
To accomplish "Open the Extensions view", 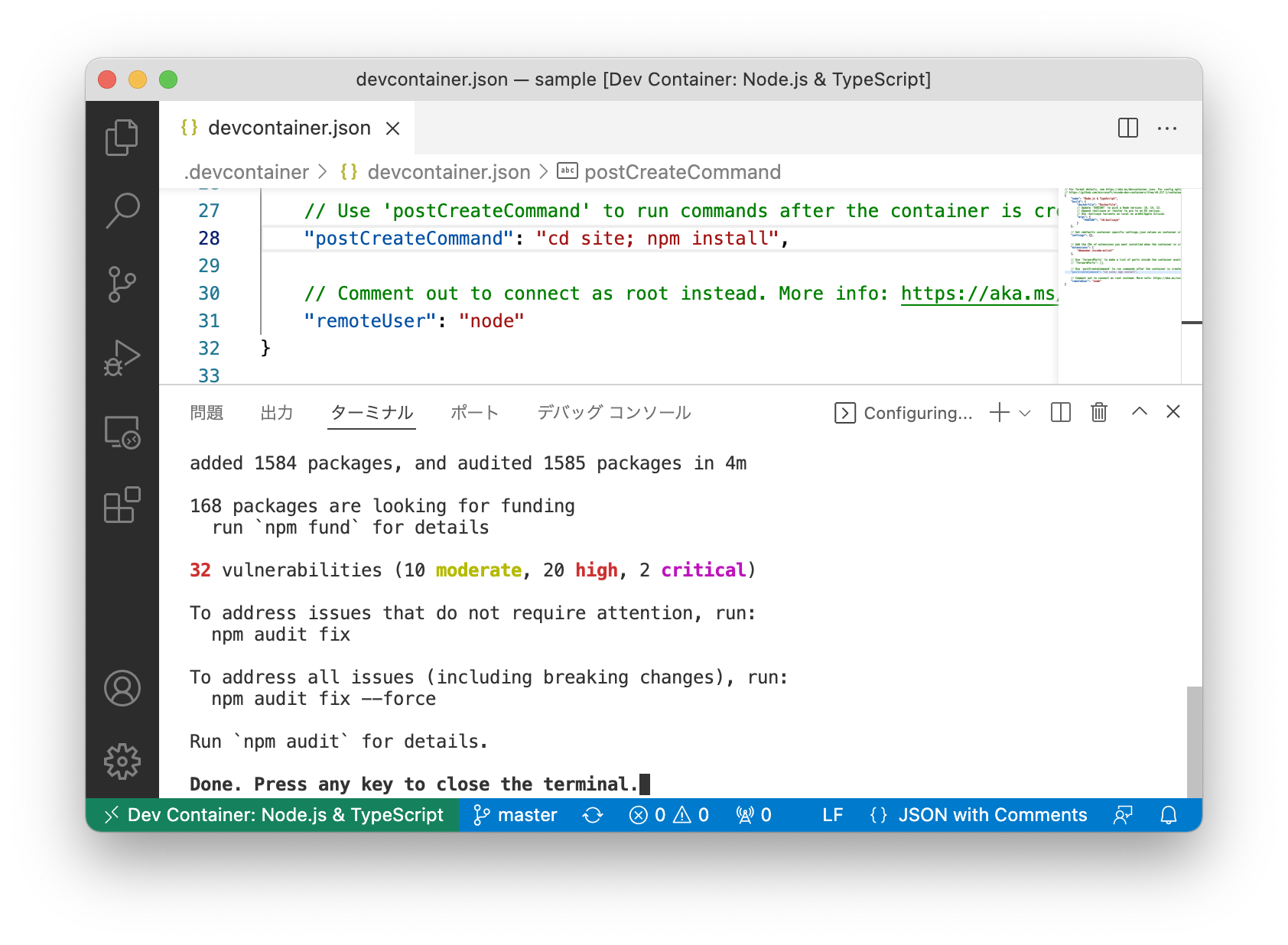I will tap(122, 505).
